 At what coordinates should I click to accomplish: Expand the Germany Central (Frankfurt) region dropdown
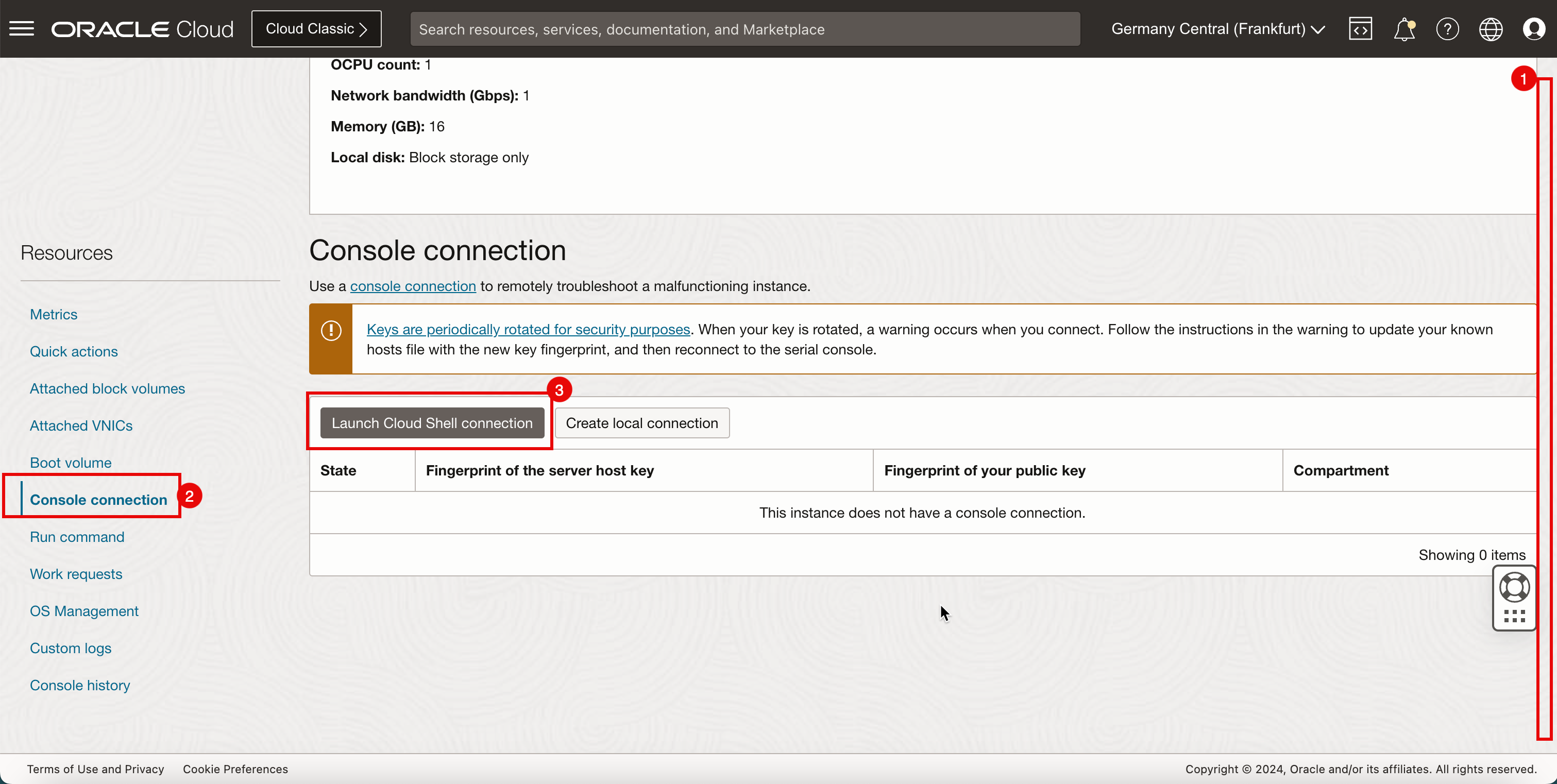click(1217, 28)
